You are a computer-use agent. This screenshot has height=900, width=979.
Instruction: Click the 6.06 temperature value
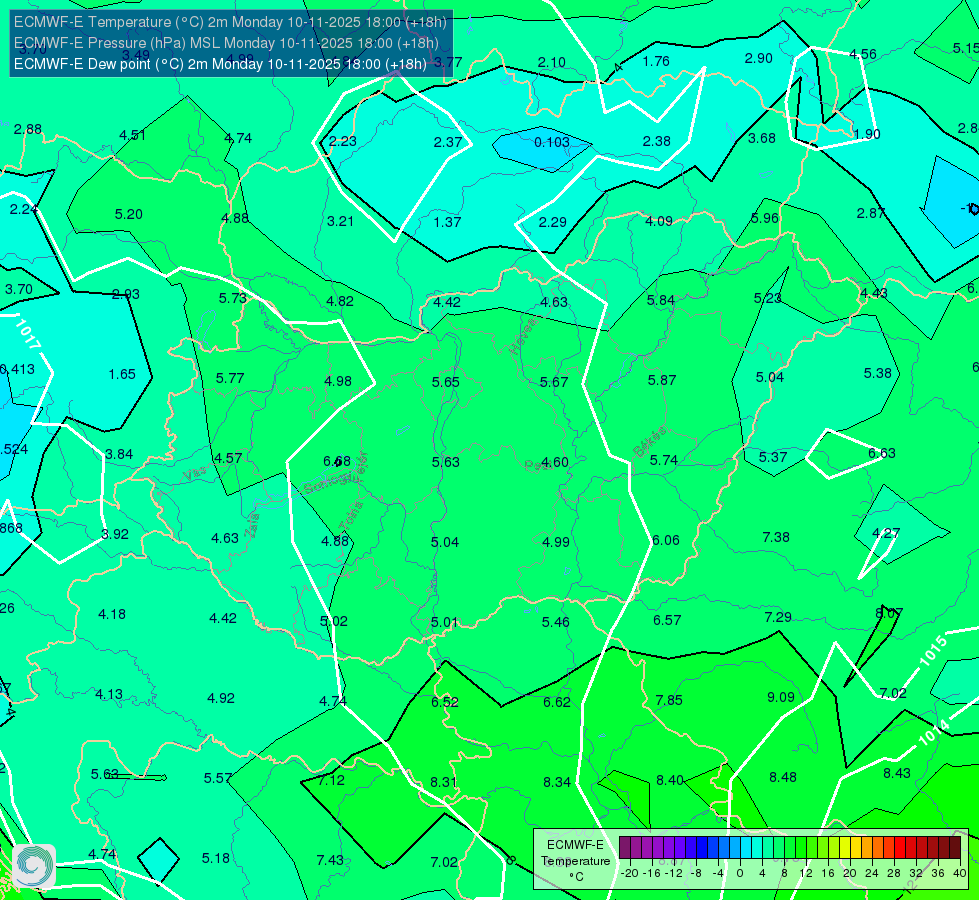pos(666,540)
